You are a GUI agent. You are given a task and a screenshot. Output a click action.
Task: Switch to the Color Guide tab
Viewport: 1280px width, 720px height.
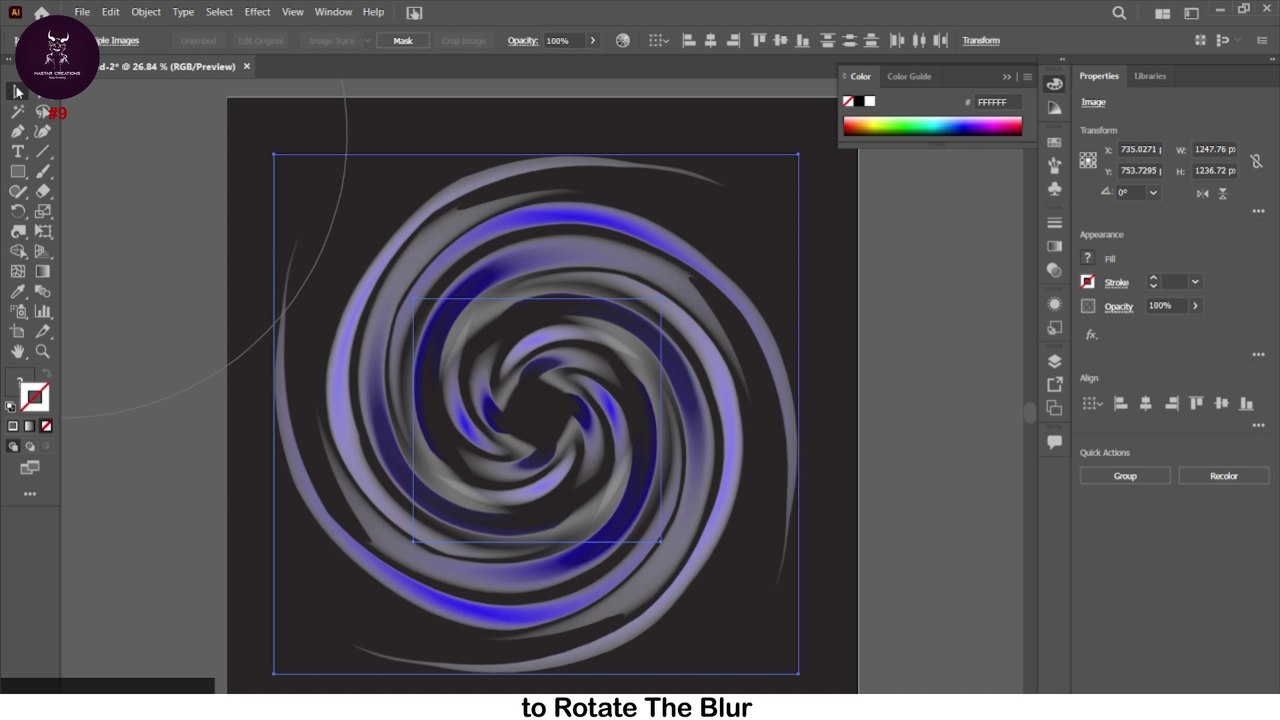point(909,77)
